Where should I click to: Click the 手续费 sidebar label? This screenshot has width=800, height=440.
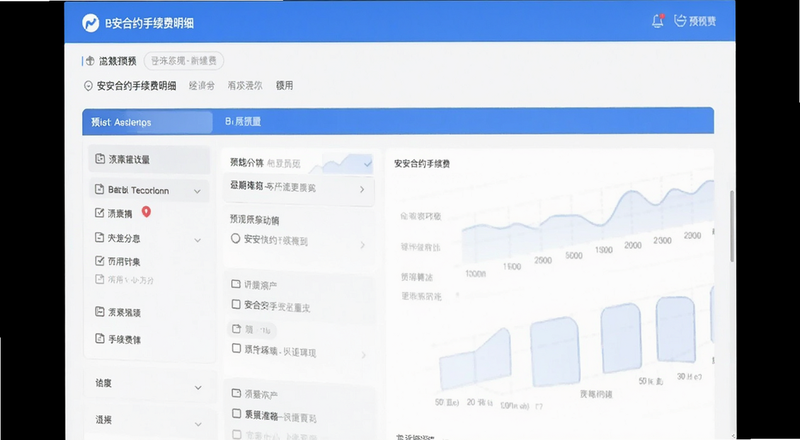click(124, 339)
